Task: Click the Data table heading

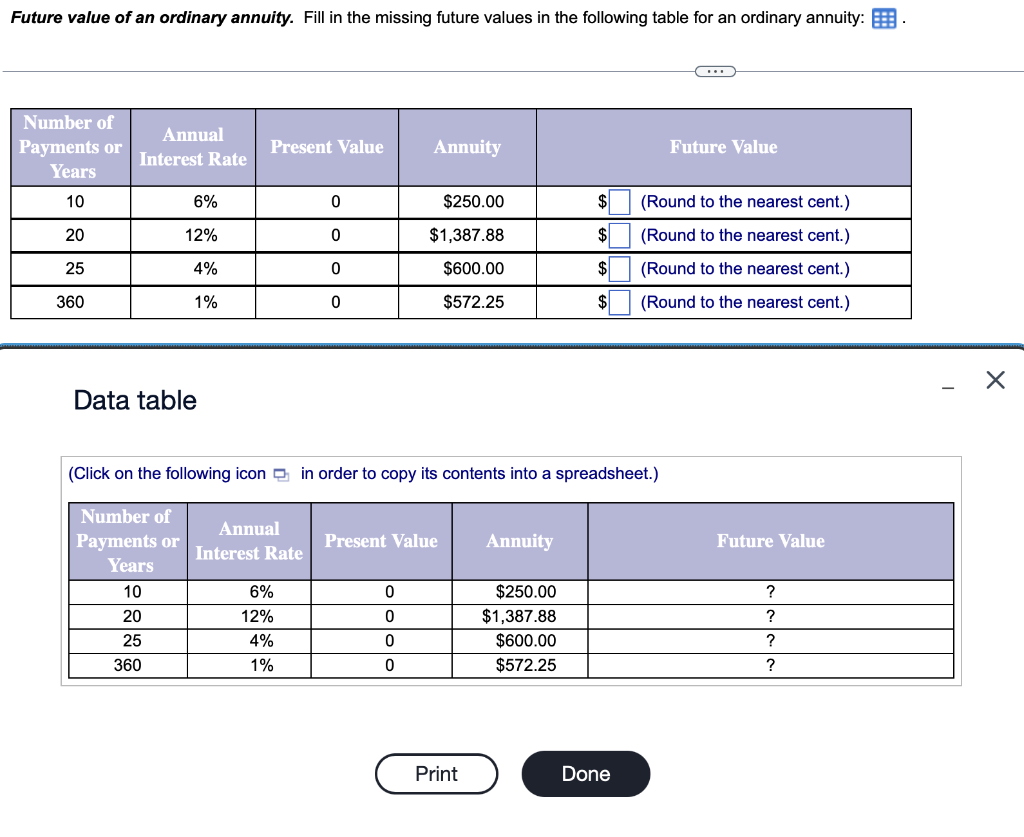Action: click(x=135, y=400)
